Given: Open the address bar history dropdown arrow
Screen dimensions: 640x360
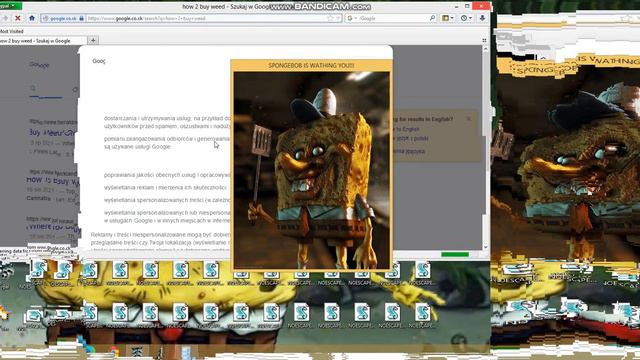Looking at the screenshot, I should click(338, 18).
